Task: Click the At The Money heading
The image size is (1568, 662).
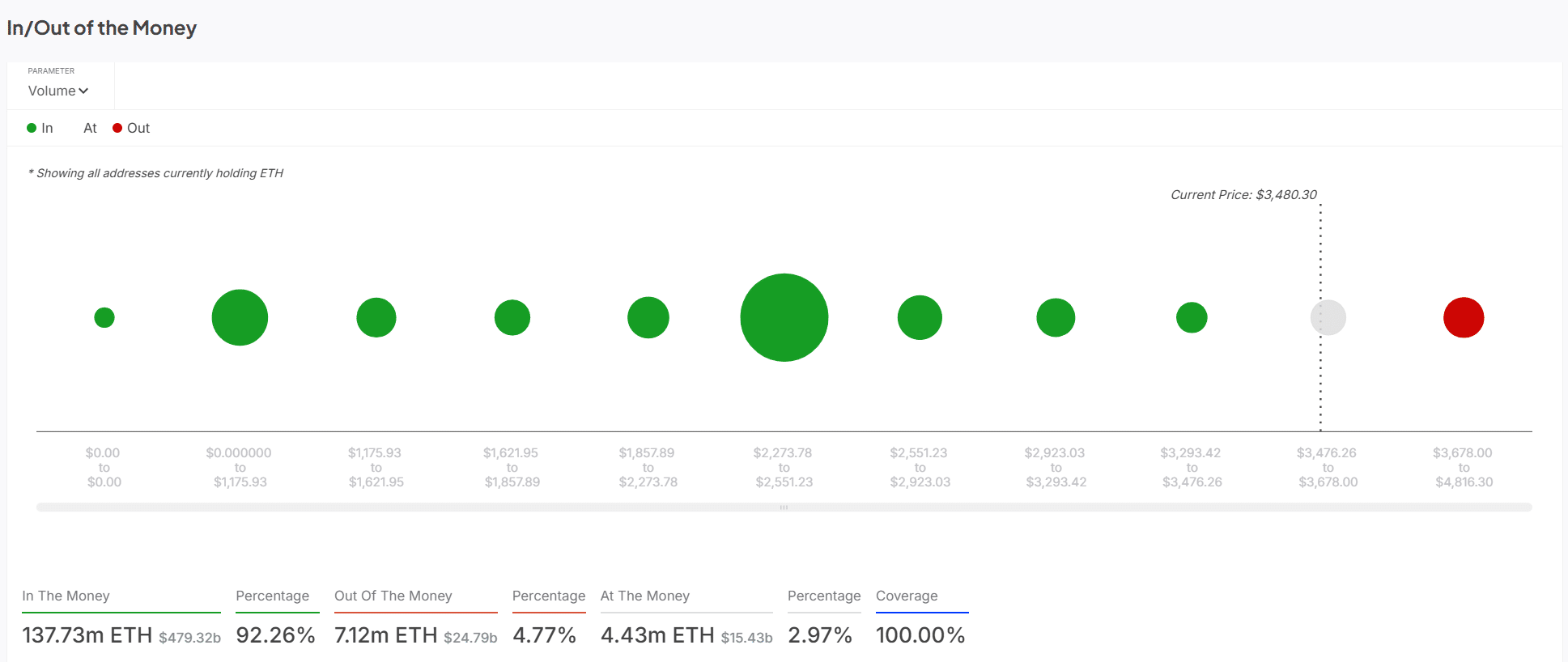Action: pyautogui.click(x=644, y=596)
